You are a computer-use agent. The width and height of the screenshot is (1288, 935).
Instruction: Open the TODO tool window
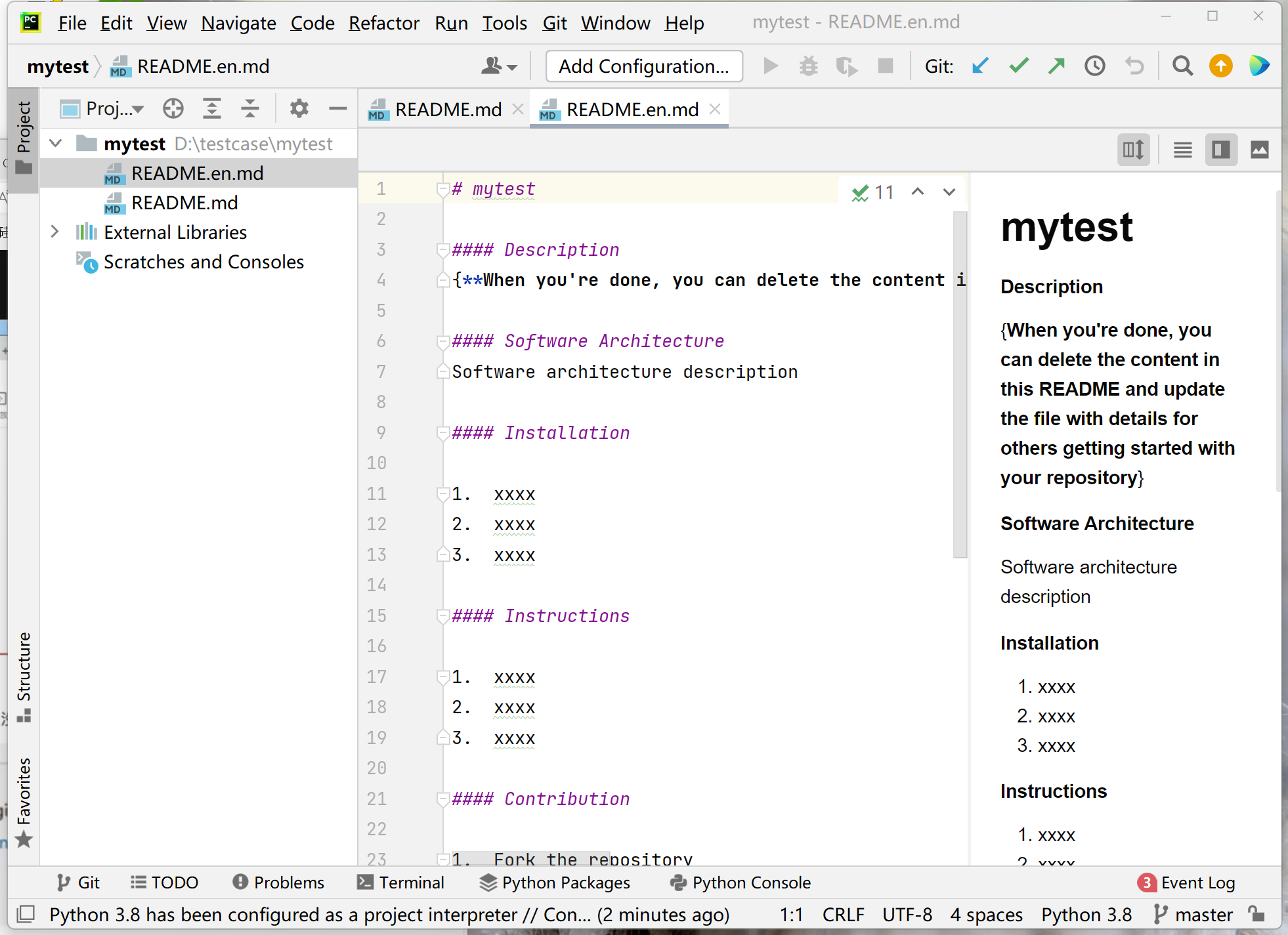[x=164, y=883]
